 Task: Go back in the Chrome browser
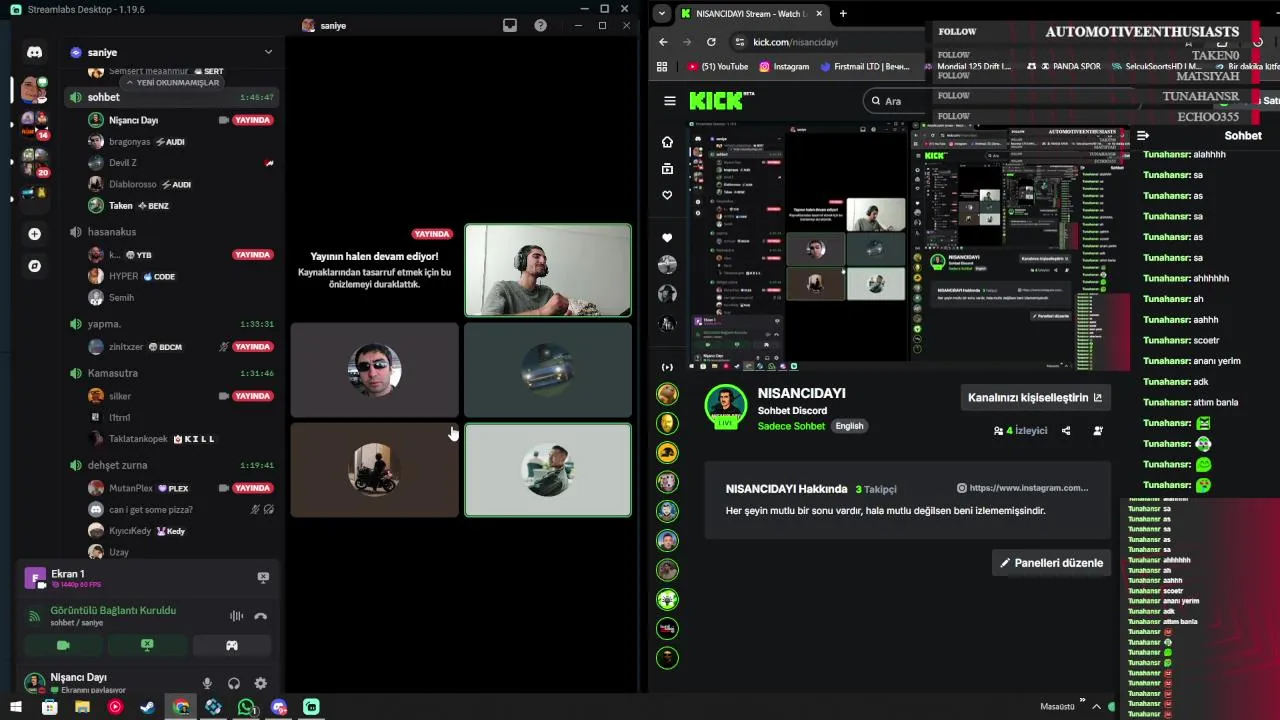[663, 42]
